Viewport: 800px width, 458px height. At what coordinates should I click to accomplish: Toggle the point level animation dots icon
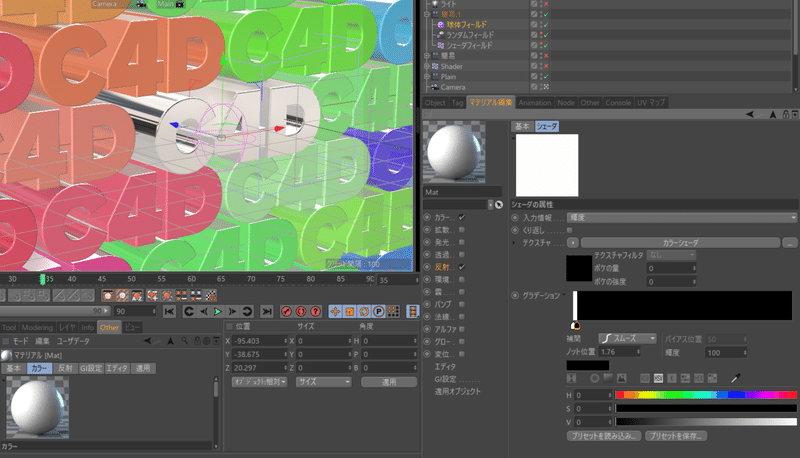393,311
